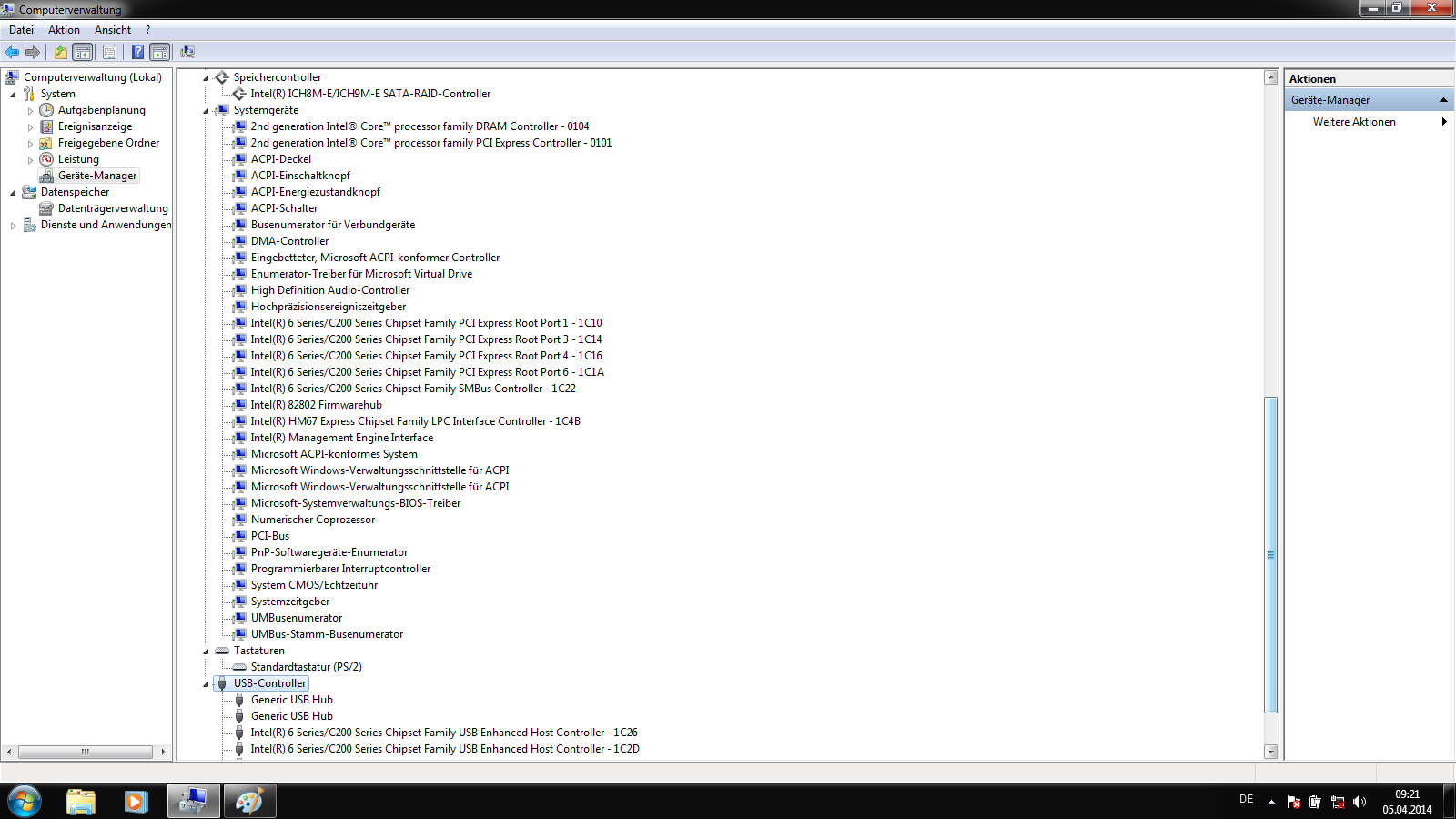The image size is (1456, 819).
Task: Click the Computerverwaltung taskbar button
Action: 193,801
